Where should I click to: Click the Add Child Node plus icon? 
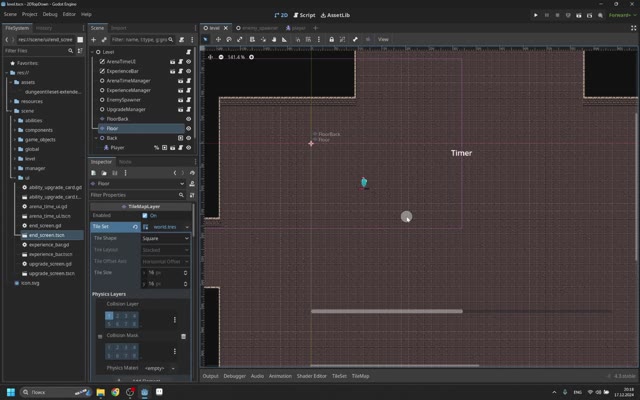93,40
